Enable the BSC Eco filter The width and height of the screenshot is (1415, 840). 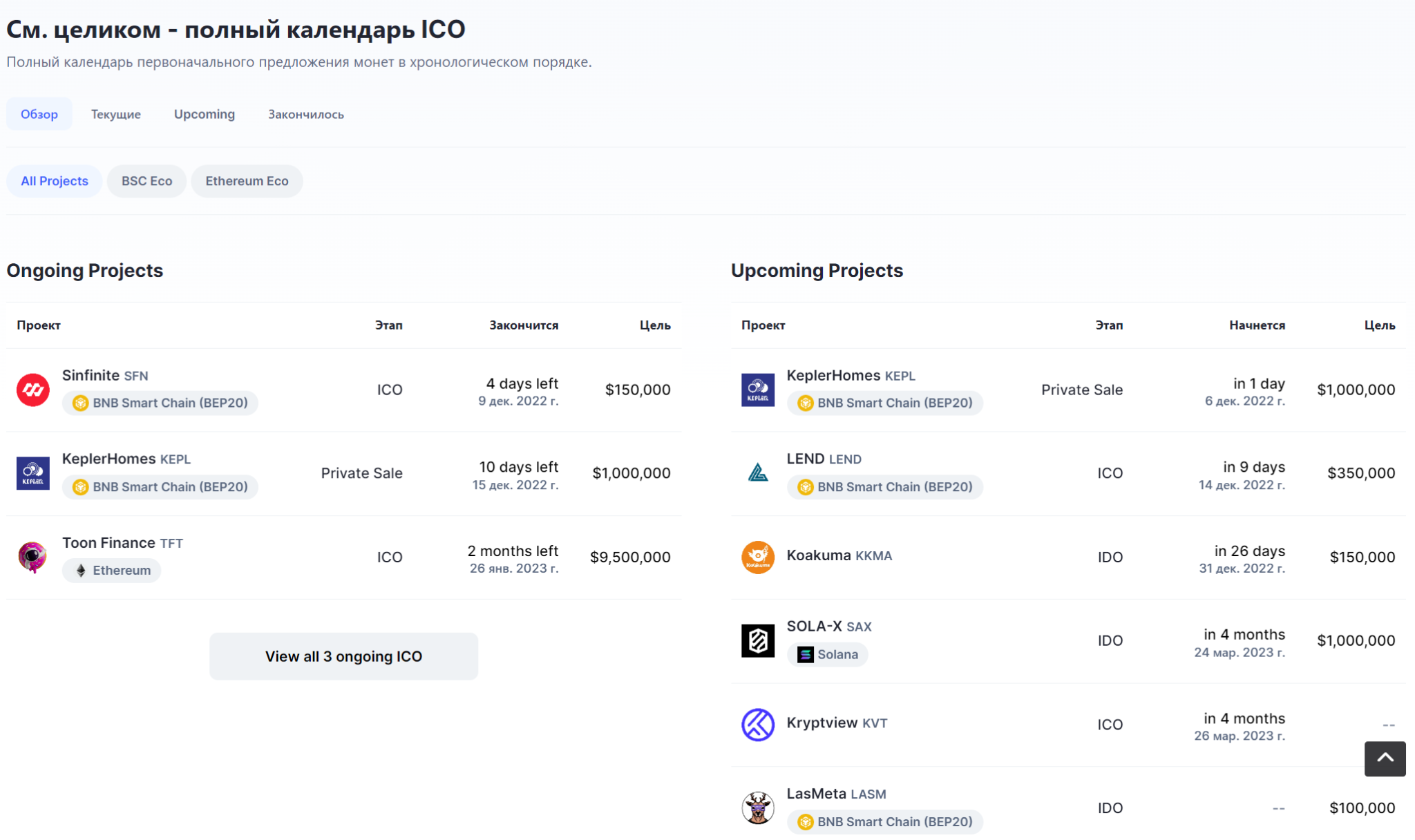146,181
